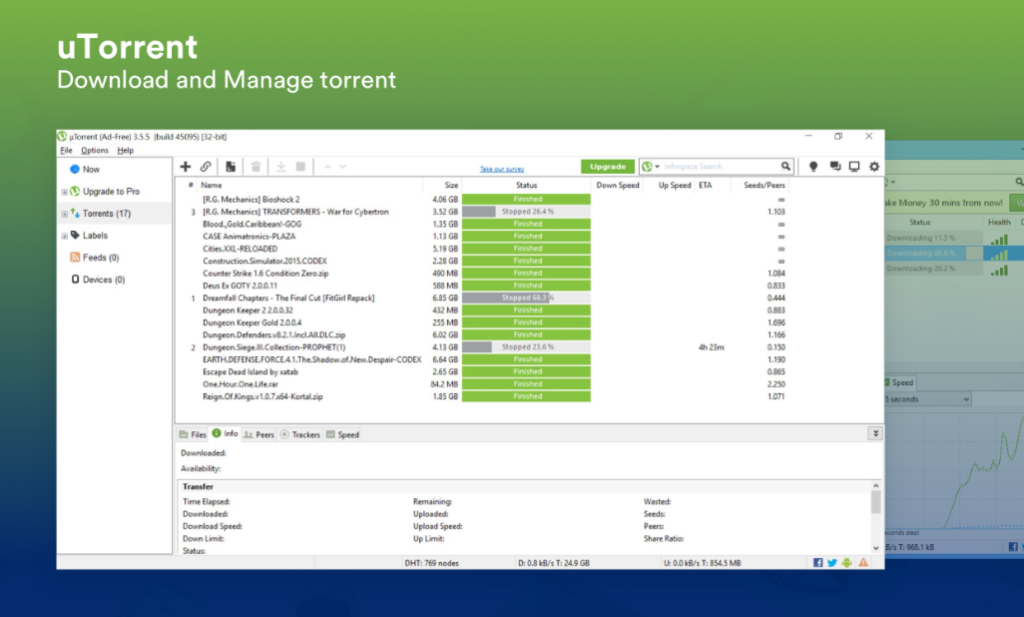Select the Counter Strike 1.6 Condition Zero.zip torrent
1024x617 pixels.
[483, 273]
